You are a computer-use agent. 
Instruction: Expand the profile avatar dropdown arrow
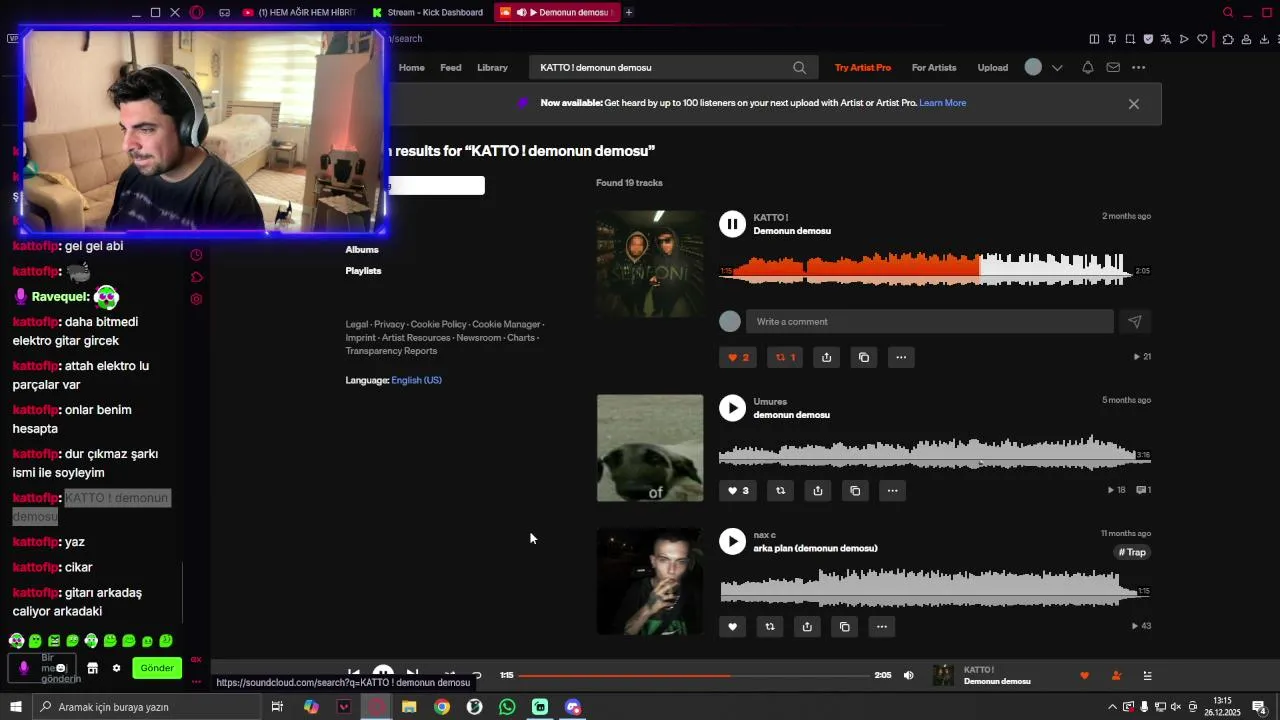pos(1057,68)
